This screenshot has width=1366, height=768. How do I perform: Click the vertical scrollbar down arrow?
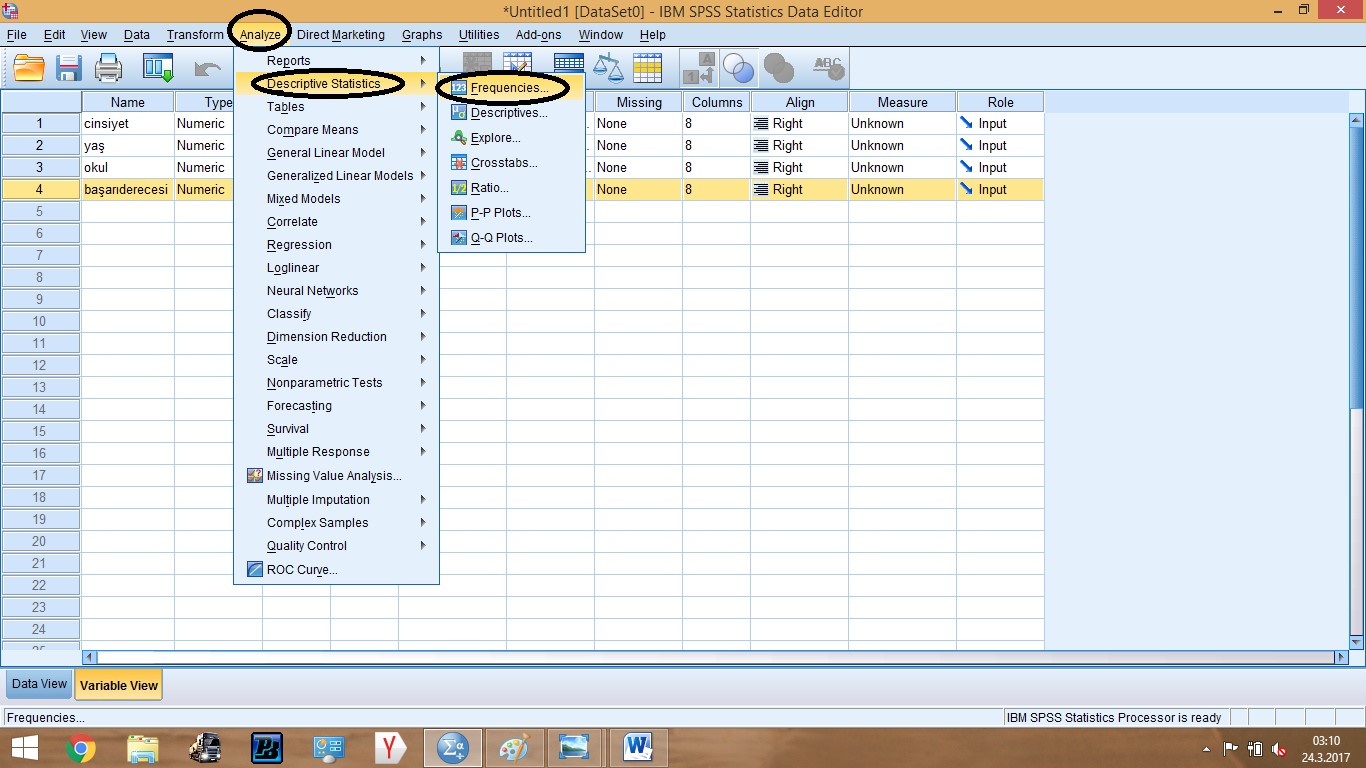tap(1357, 642)
